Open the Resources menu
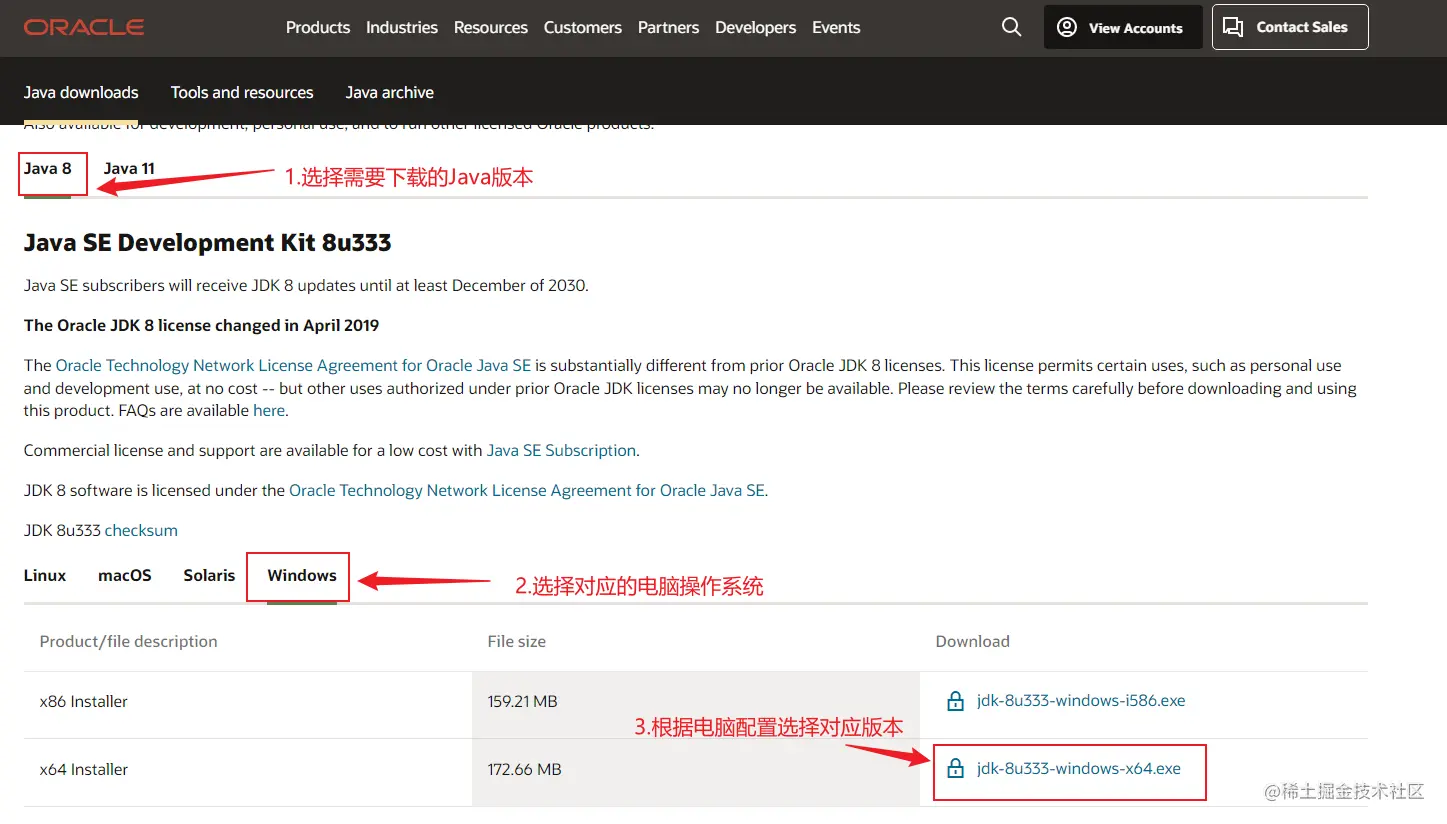The height and width of the screenshot is (824, 1447). [491, 27]
